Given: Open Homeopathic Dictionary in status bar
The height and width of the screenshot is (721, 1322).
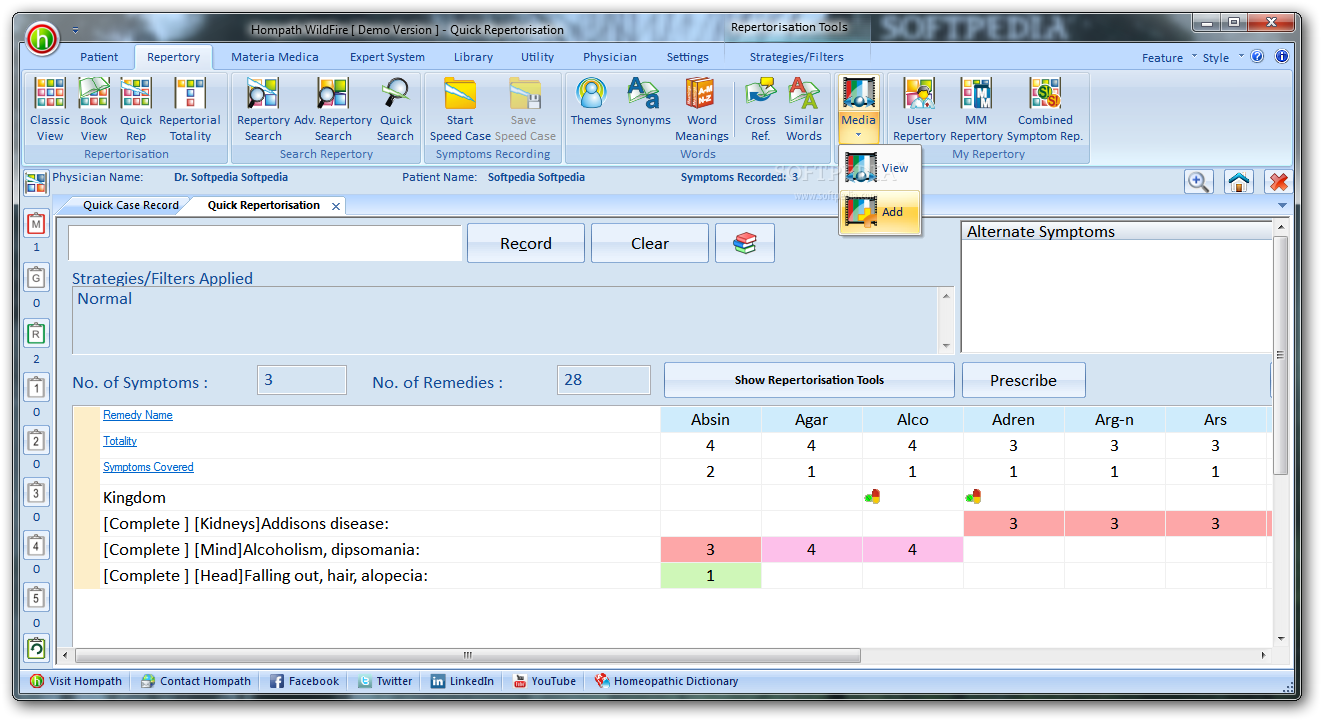Looking at the screenshot, I should (666, 681).
